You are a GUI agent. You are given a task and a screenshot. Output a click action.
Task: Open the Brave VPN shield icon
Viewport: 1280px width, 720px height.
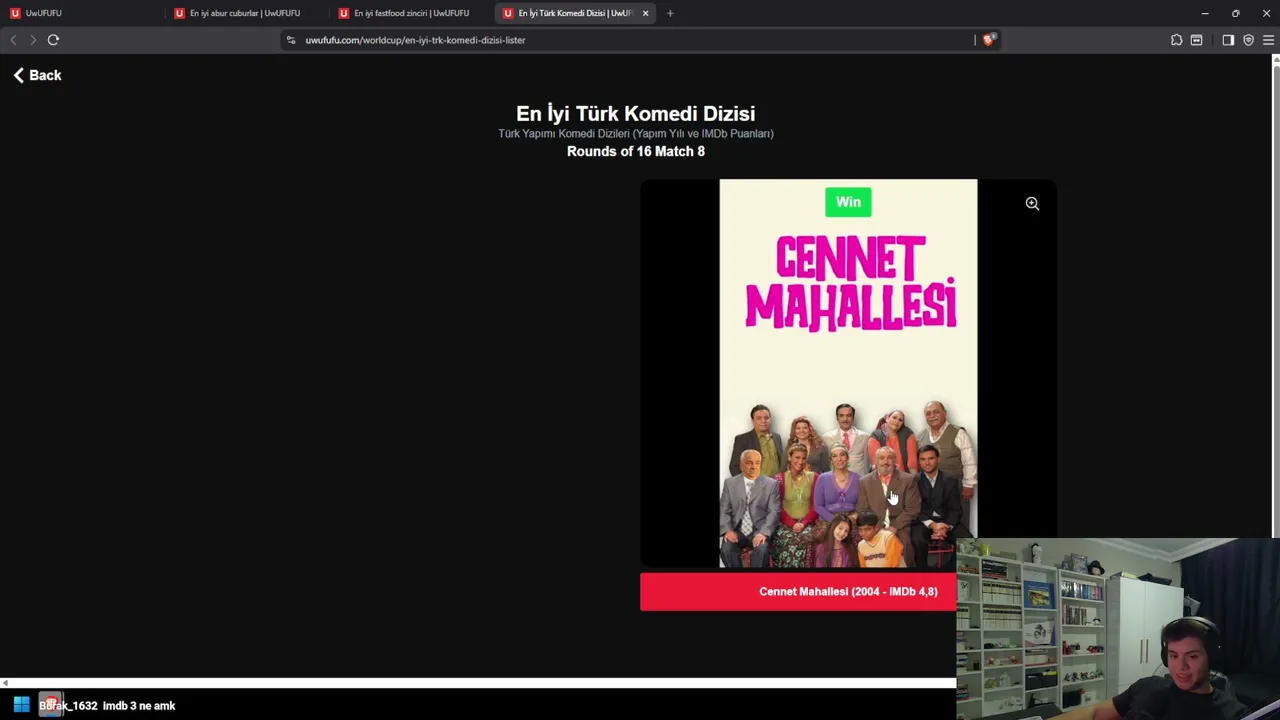click(1248, 40)
